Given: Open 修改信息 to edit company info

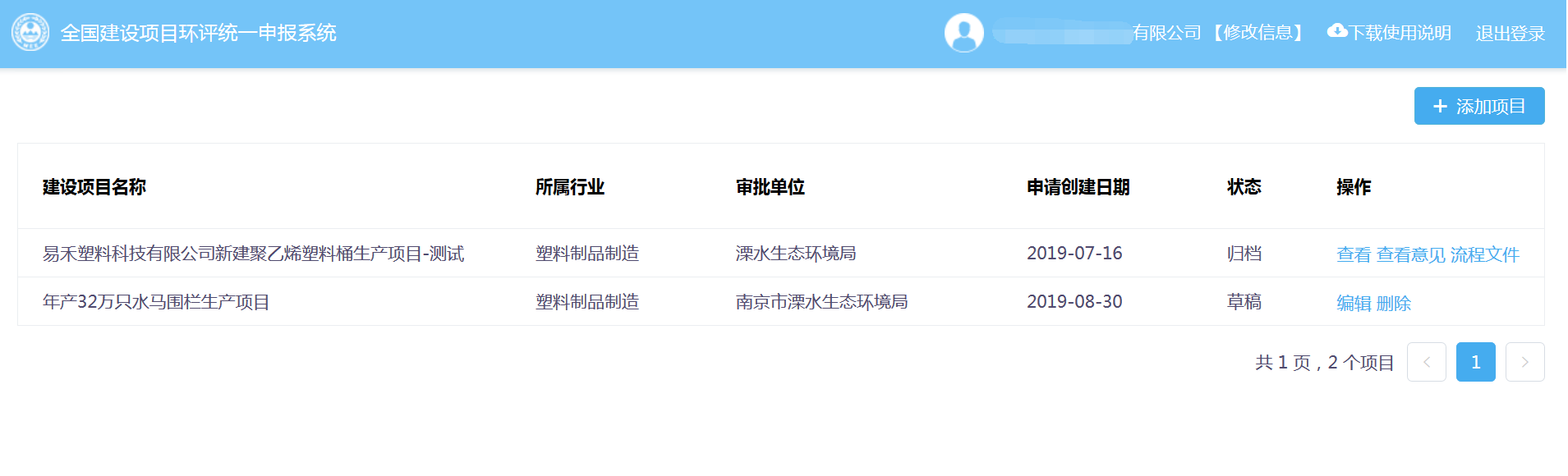Looking at the screenshot, I should 1258,33.
